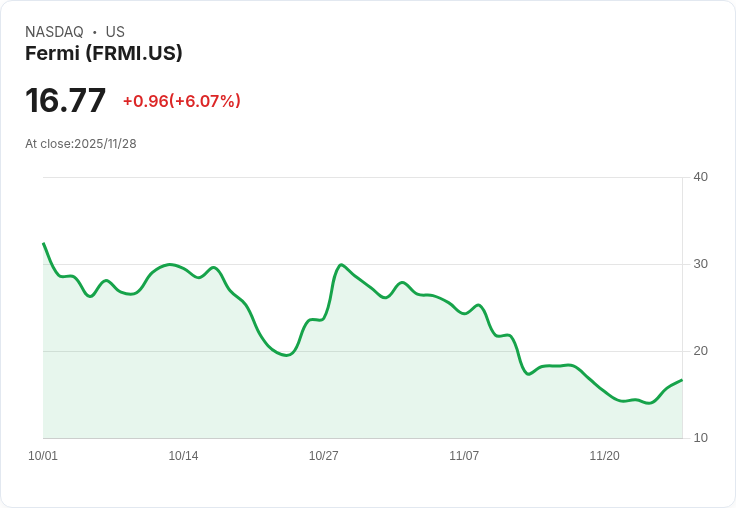Click the price line peak just after 10/27
The image size is (736, 508).
tap(341, 265)
